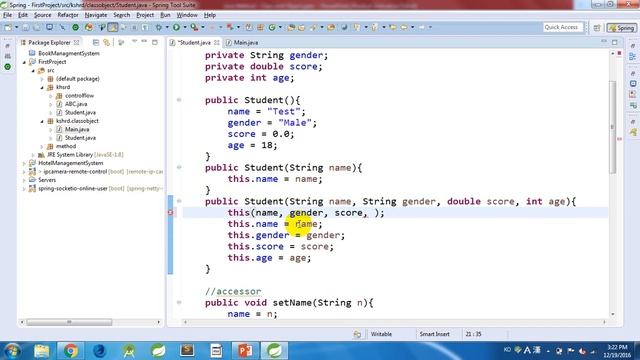Focus the Quick Access search field

tap(563, 27)
